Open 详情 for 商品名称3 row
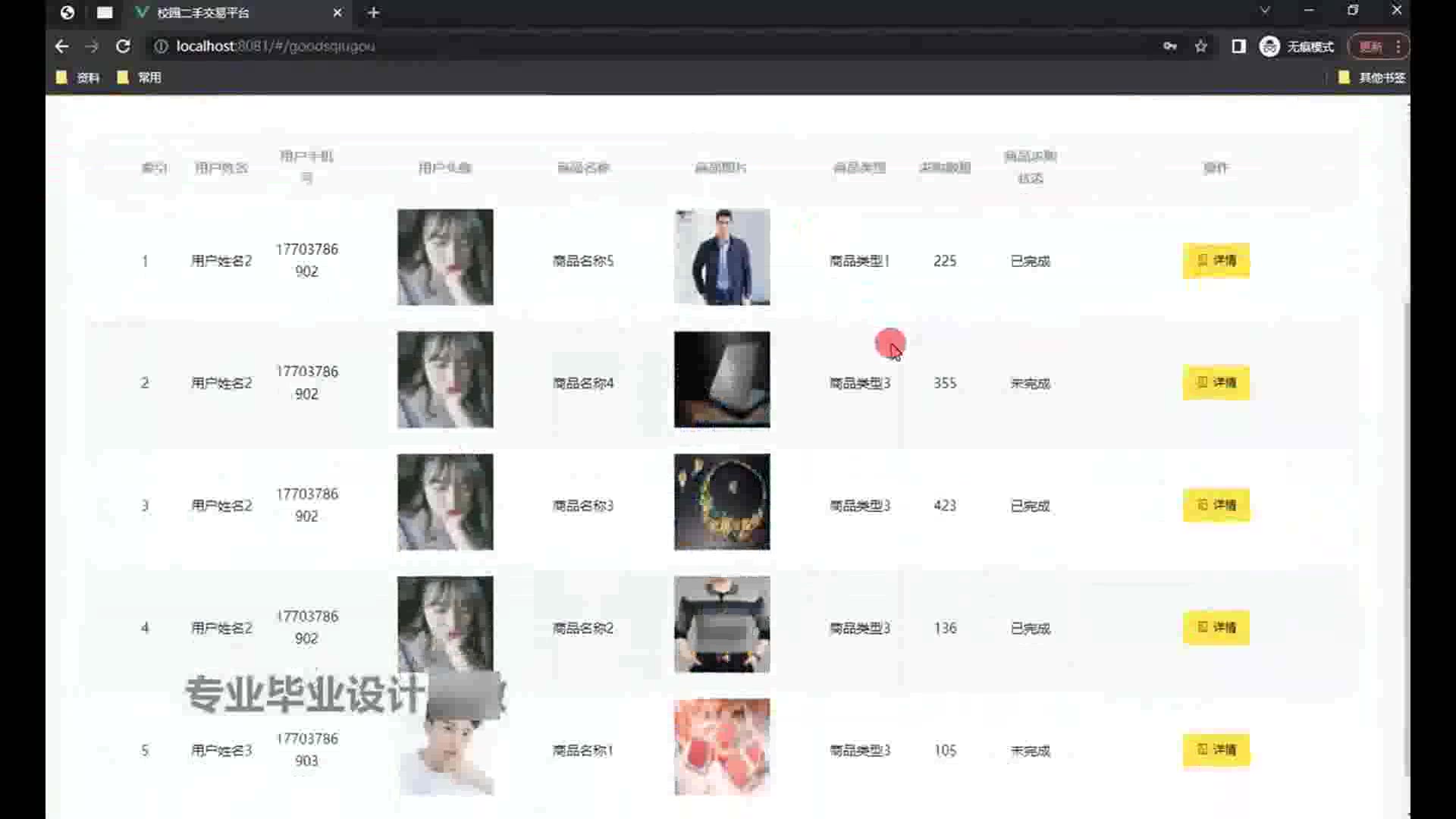 [1216, 505]
